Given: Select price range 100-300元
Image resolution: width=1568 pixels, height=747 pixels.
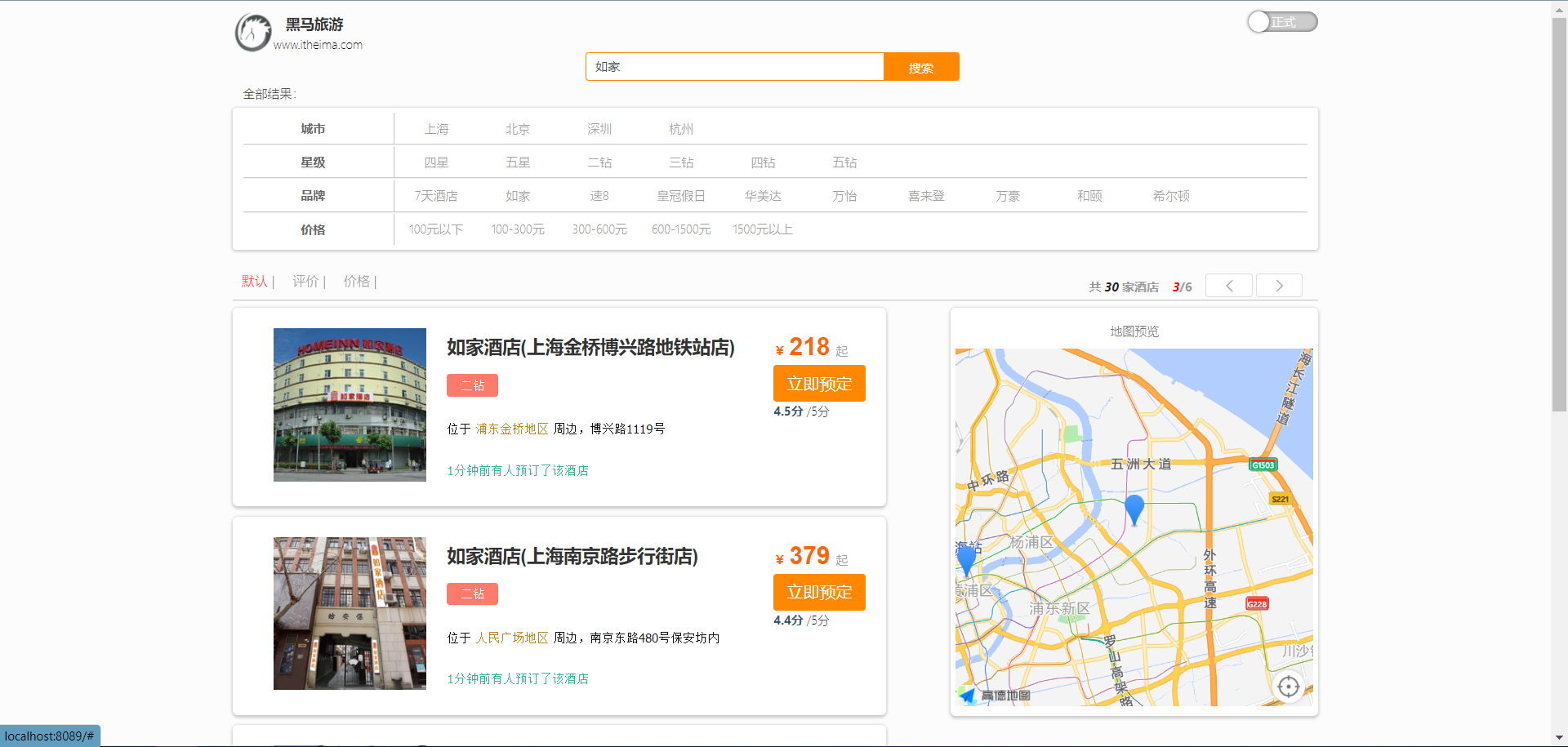Looking at the screenshot, I should tap(518, 229).
